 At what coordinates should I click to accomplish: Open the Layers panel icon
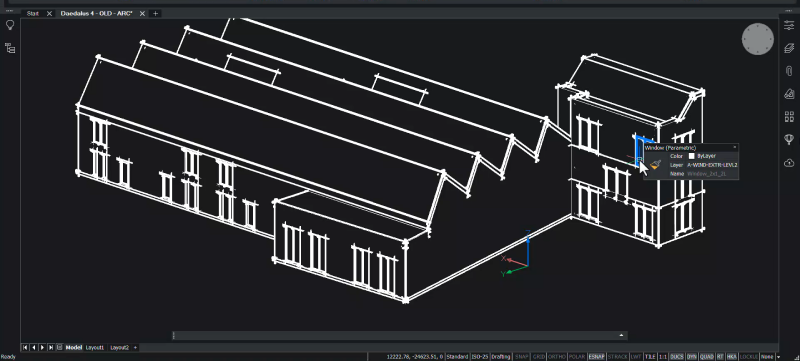tap(789, 48)
